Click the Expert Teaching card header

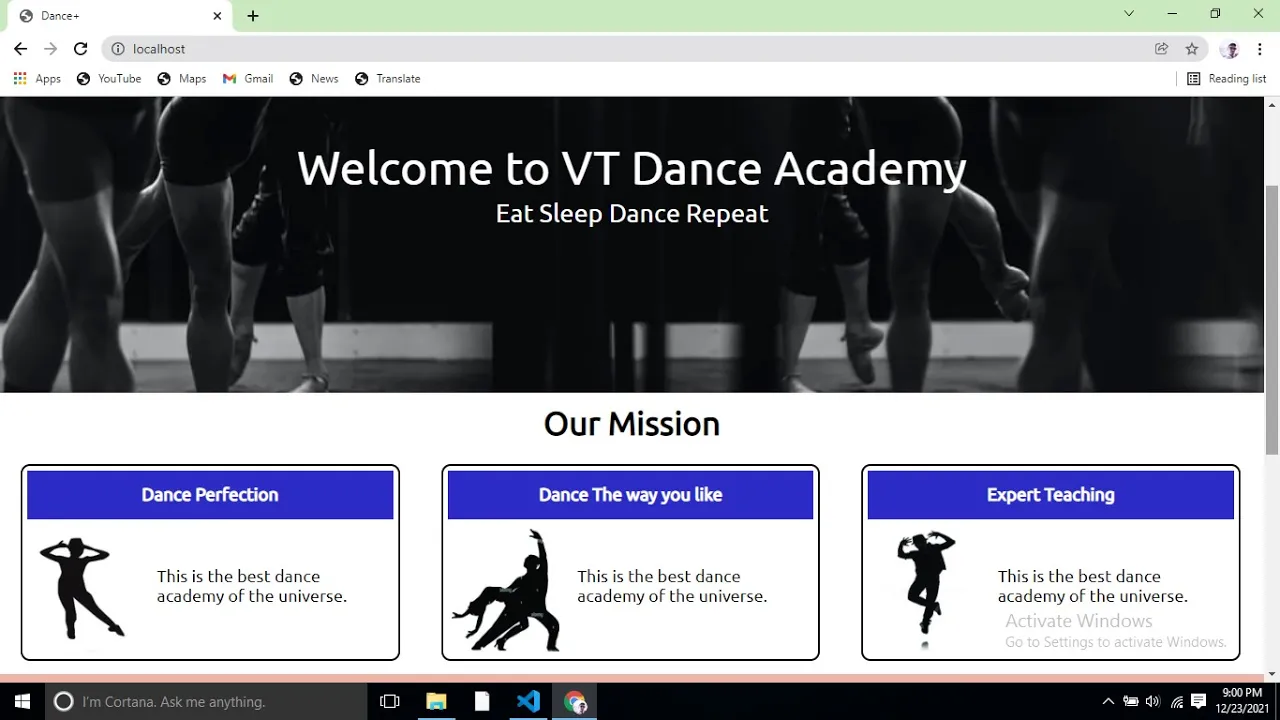1051,495
